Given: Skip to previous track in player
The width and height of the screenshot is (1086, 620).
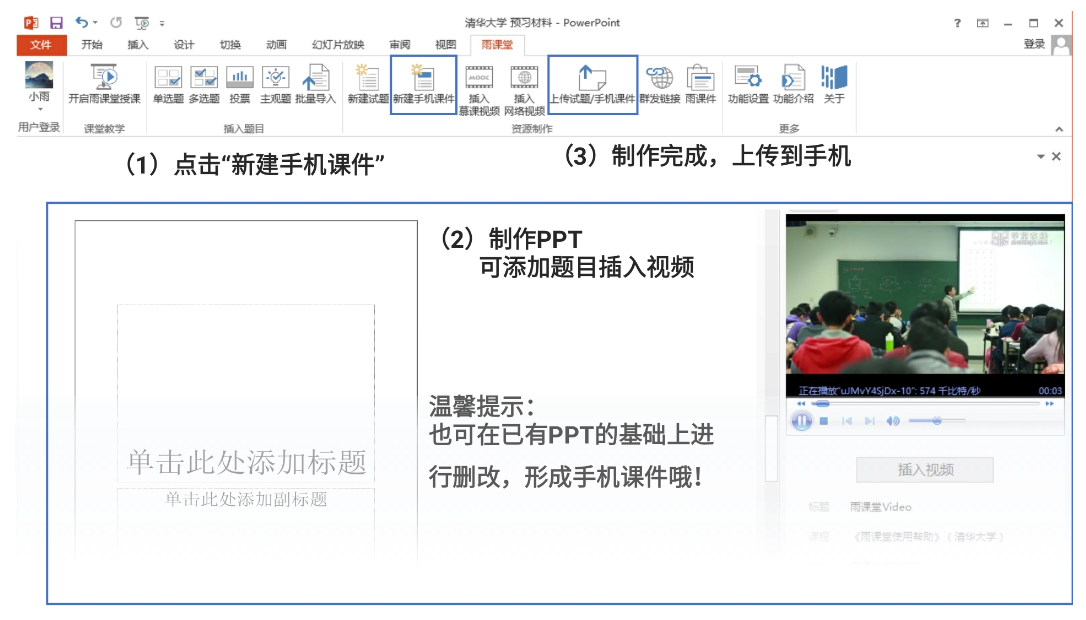Looking at the screenshot, I should 846,420.
